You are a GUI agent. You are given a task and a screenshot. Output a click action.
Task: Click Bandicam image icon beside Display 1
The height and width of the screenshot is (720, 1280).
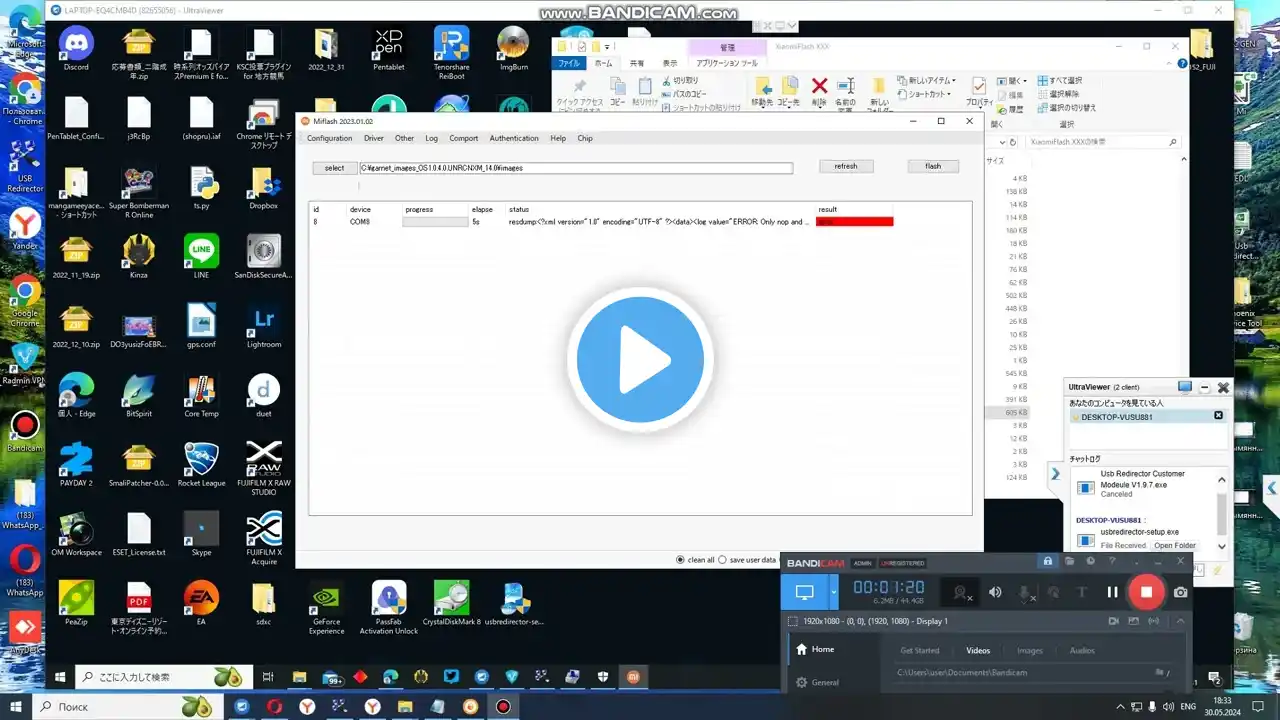pos(1134,621)
